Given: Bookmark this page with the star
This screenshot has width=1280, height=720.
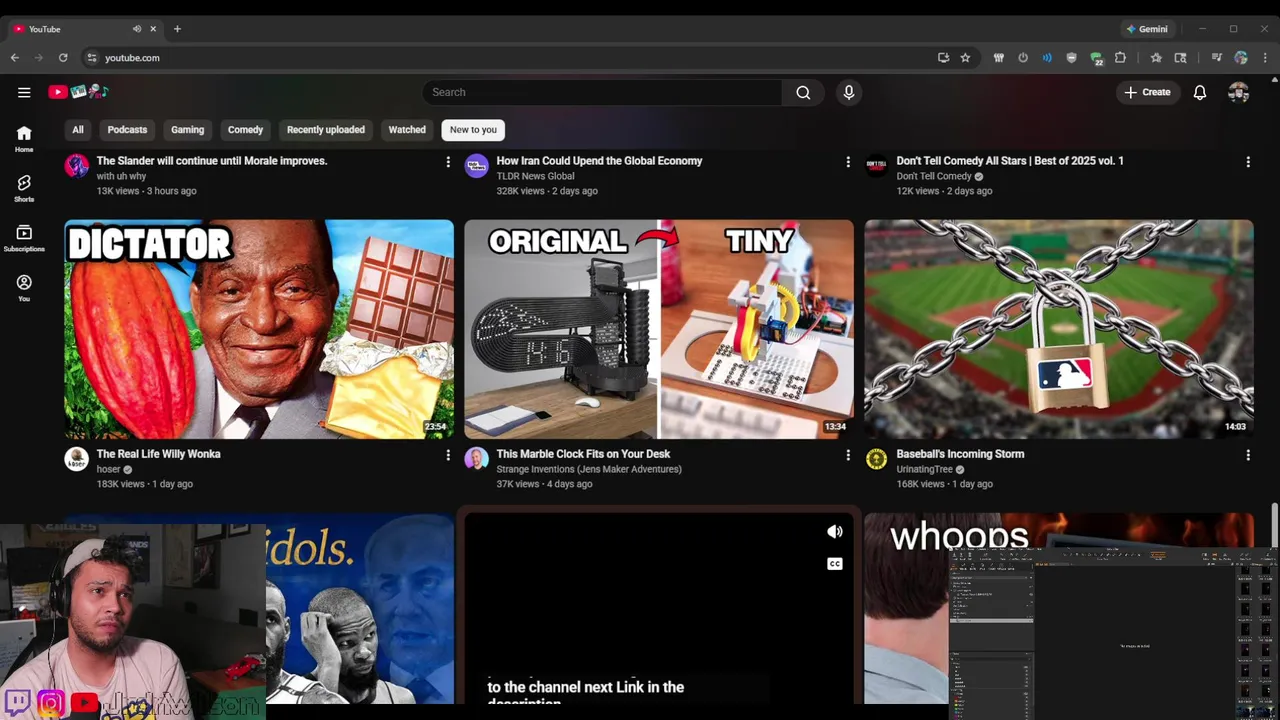Looking at the screenshot, I should [x=965, y=58].
